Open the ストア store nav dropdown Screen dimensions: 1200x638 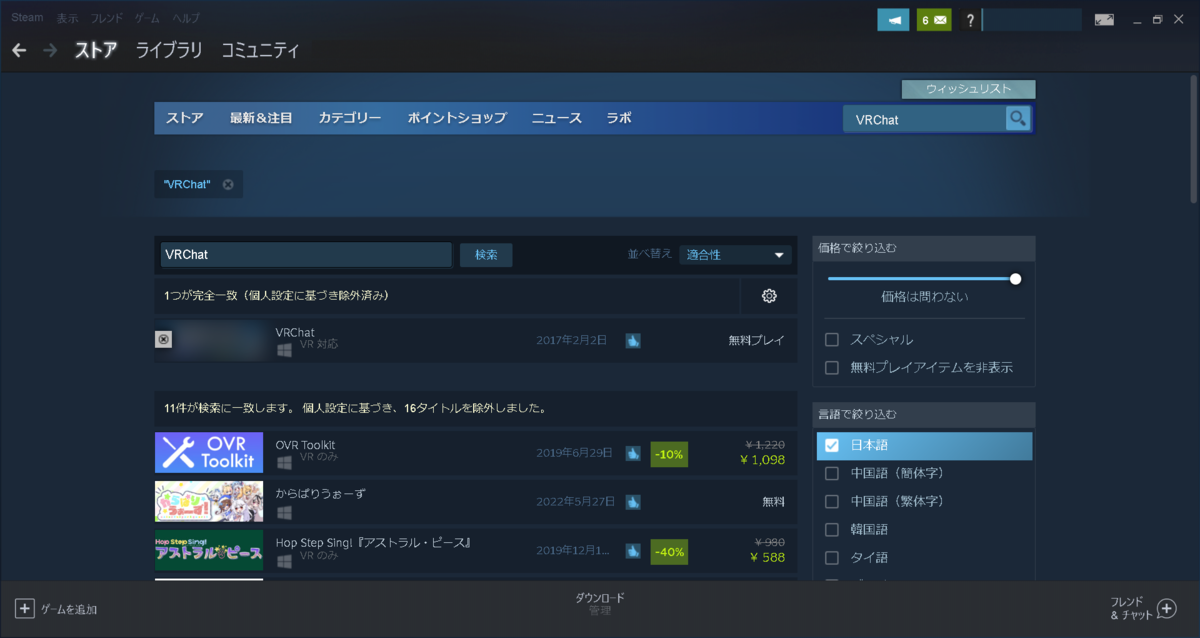(185, 118)
